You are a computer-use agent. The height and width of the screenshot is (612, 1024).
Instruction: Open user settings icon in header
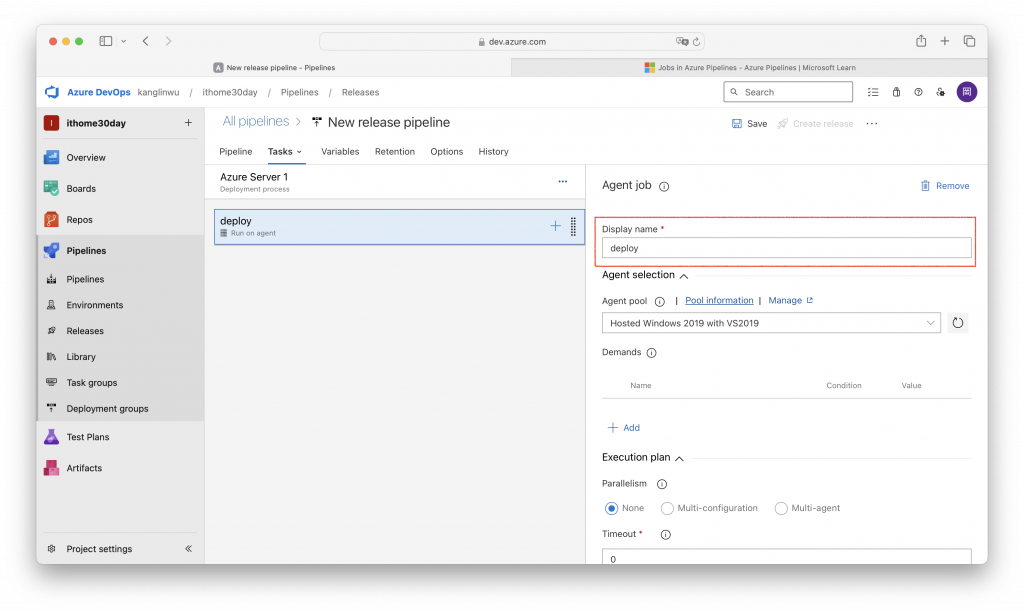coord(940,92)
